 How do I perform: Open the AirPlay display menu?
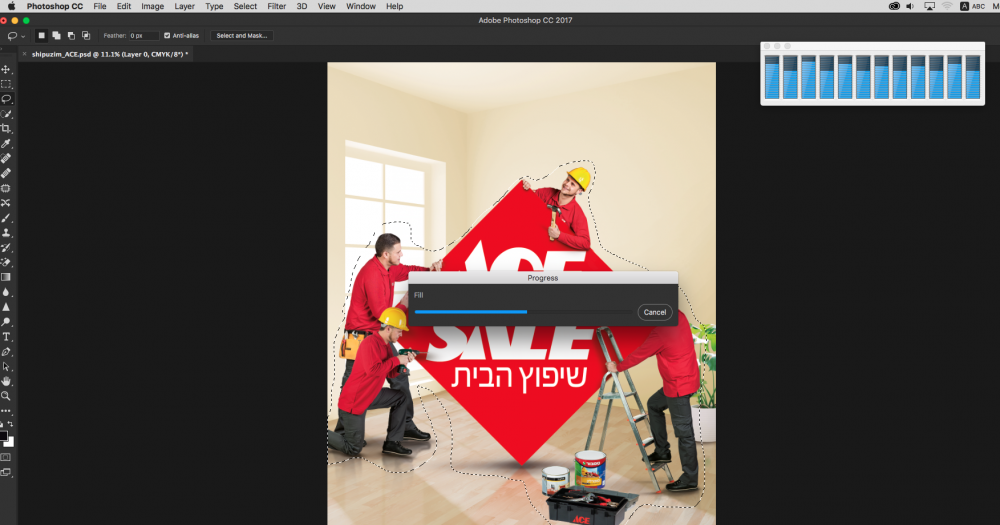point(929,6)
